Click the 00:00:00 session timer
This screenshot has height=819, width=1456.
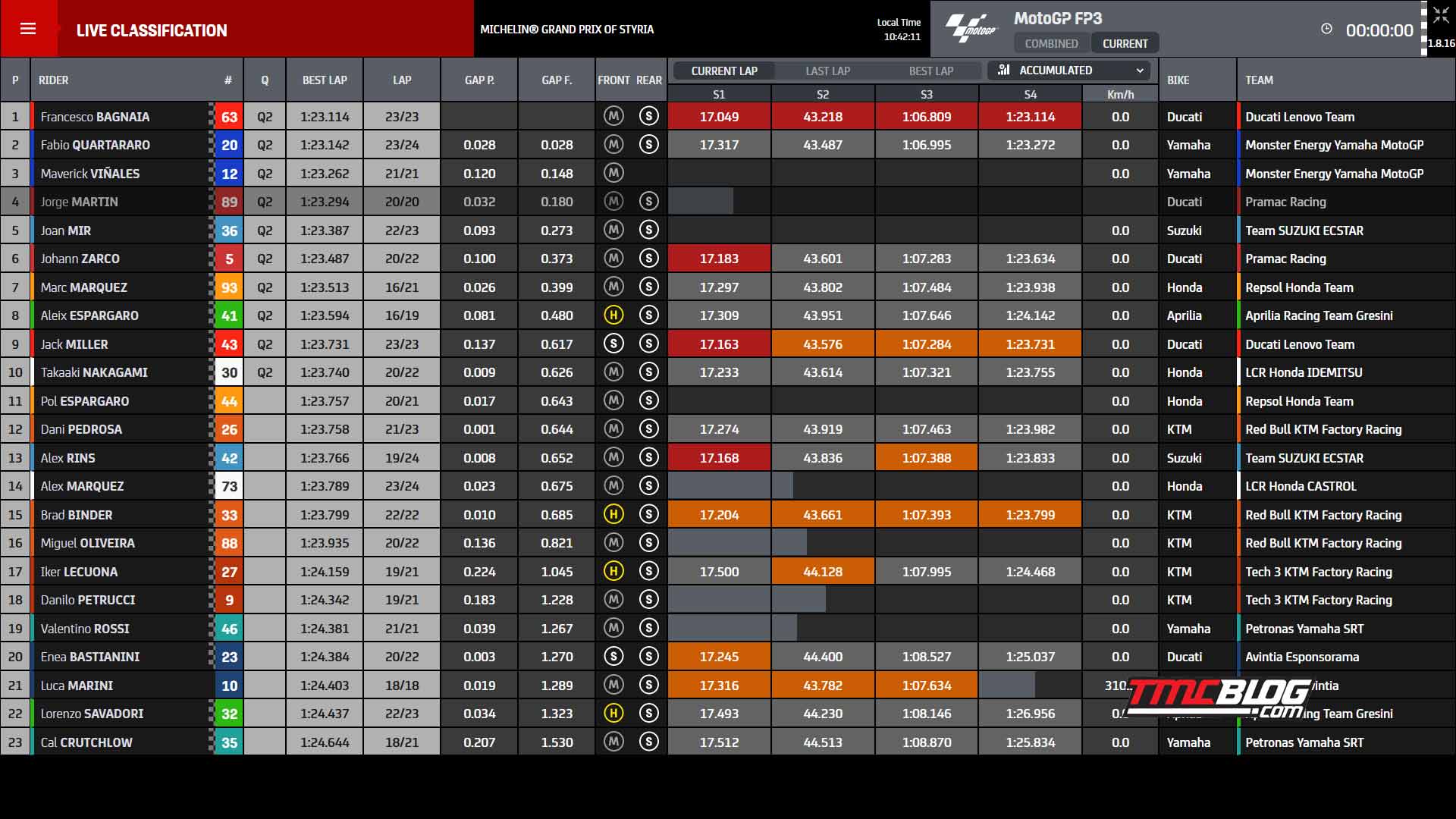coord(1379,30)
